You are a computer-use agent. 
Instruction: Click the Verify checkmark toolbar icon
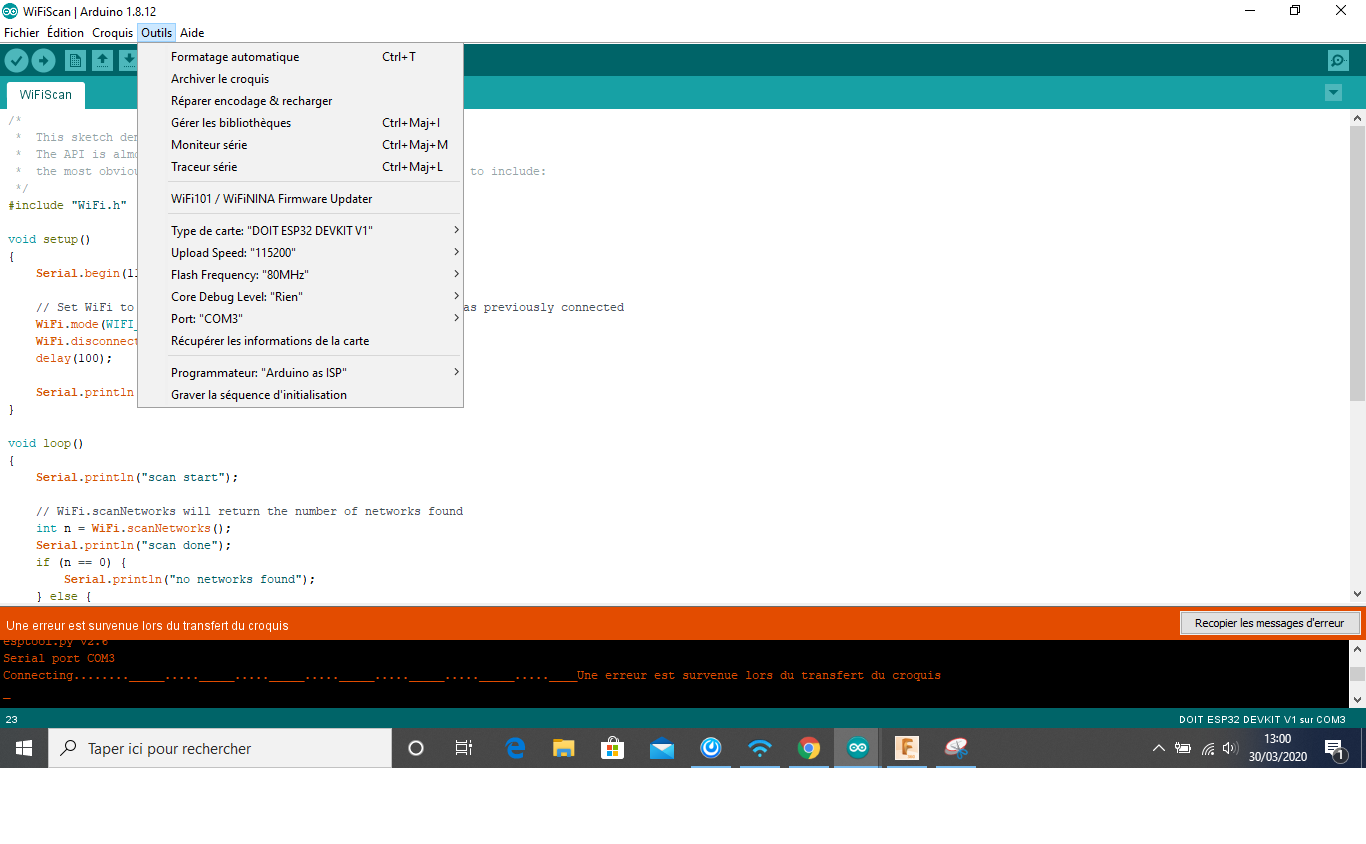pos(16,61)
